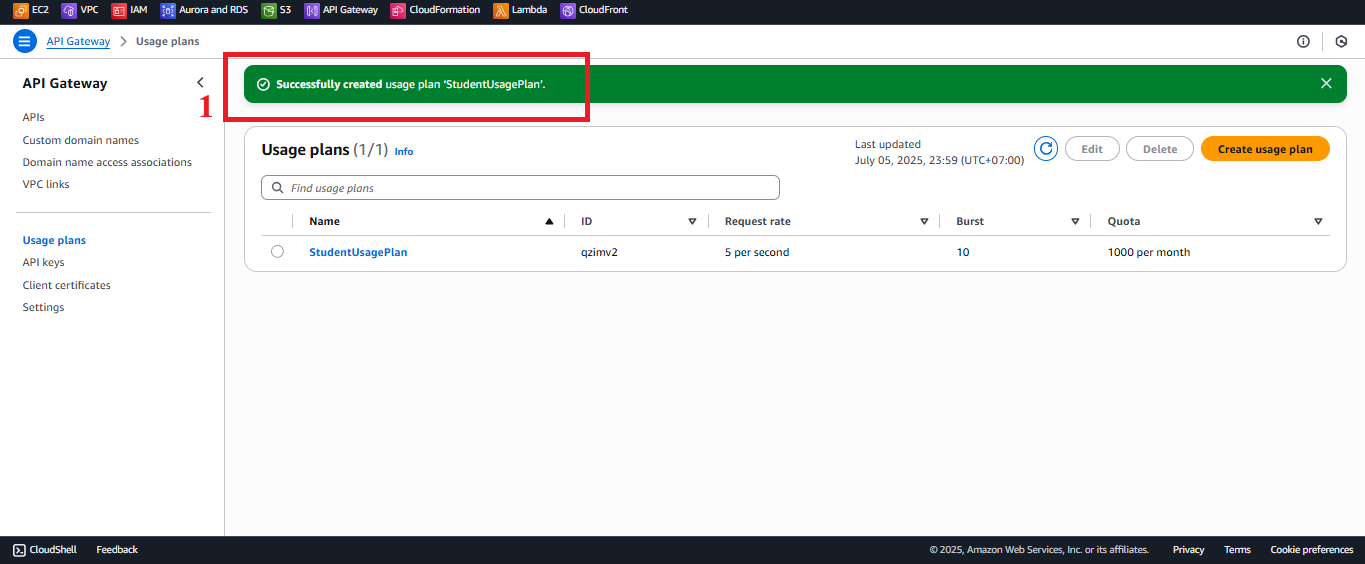Open VPC links in the sidebar

coord(46,184)
